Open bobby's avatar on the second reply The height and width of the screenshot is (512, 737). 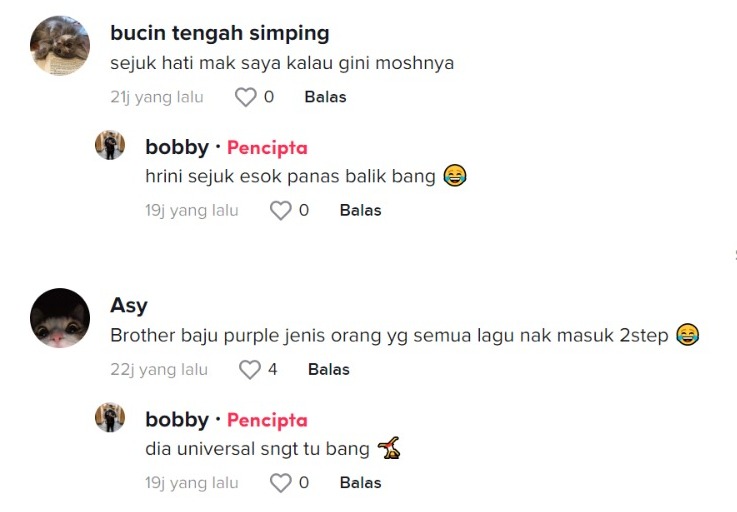[x=110, y=418]
